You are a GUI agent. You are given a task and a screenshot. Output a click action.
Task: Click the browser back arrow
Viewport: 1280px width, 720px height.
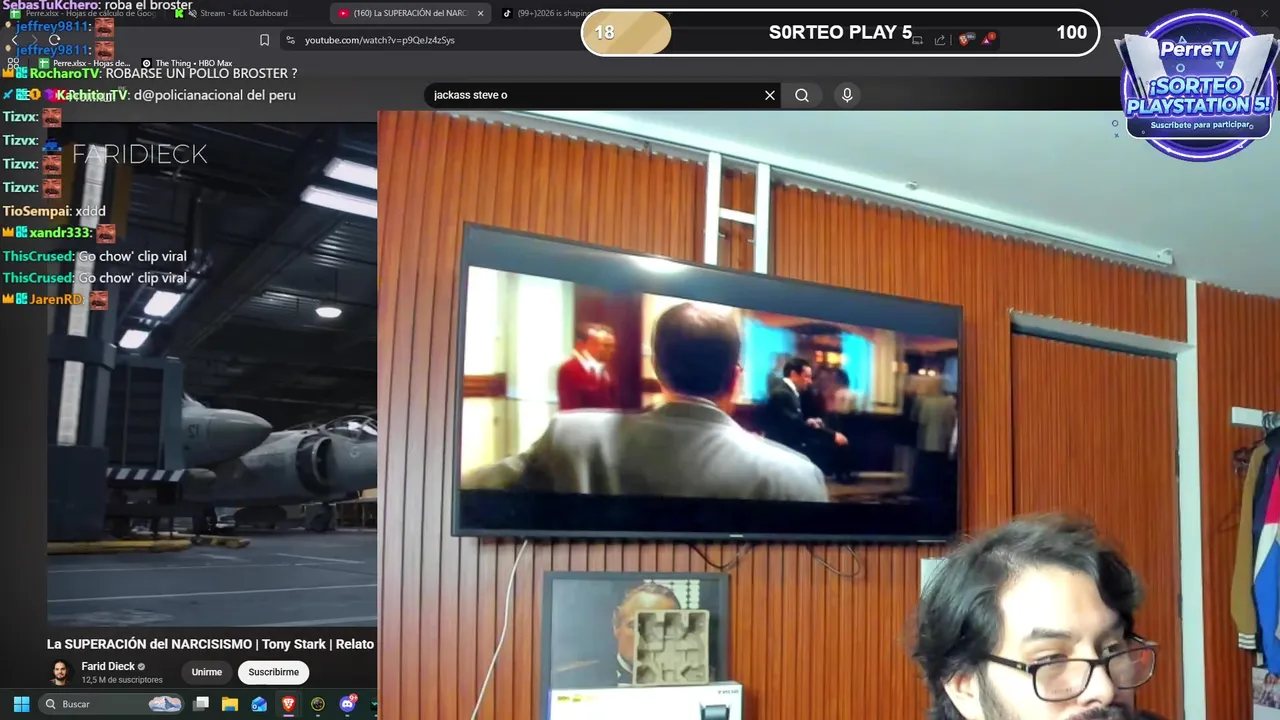point(15,40)
